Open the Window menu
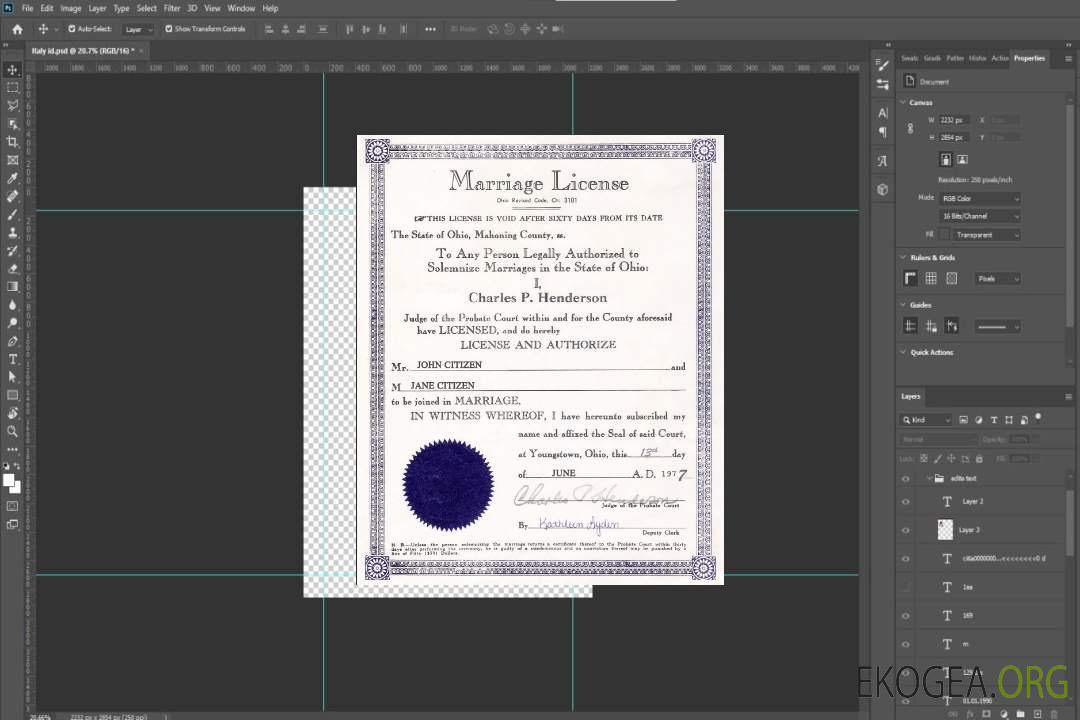The height and width of the screenshot is (720, 1080). (x=241, y=8)
